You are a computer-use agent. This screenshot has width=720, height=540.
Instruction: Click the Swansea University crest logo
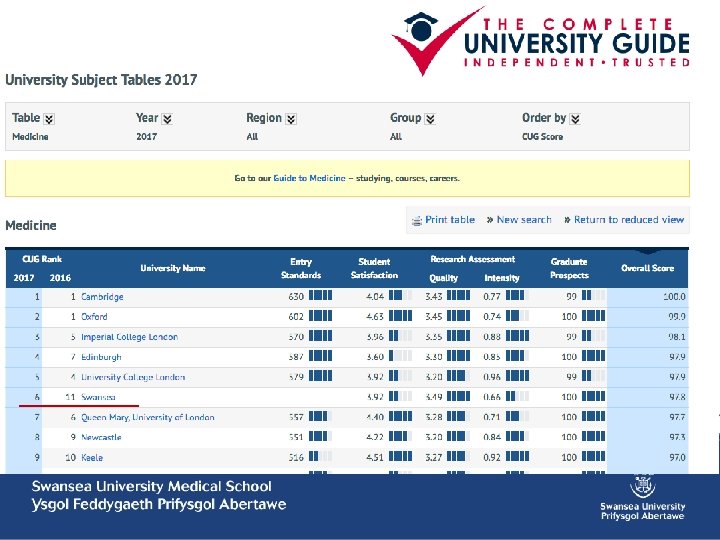tap(642, 486)
